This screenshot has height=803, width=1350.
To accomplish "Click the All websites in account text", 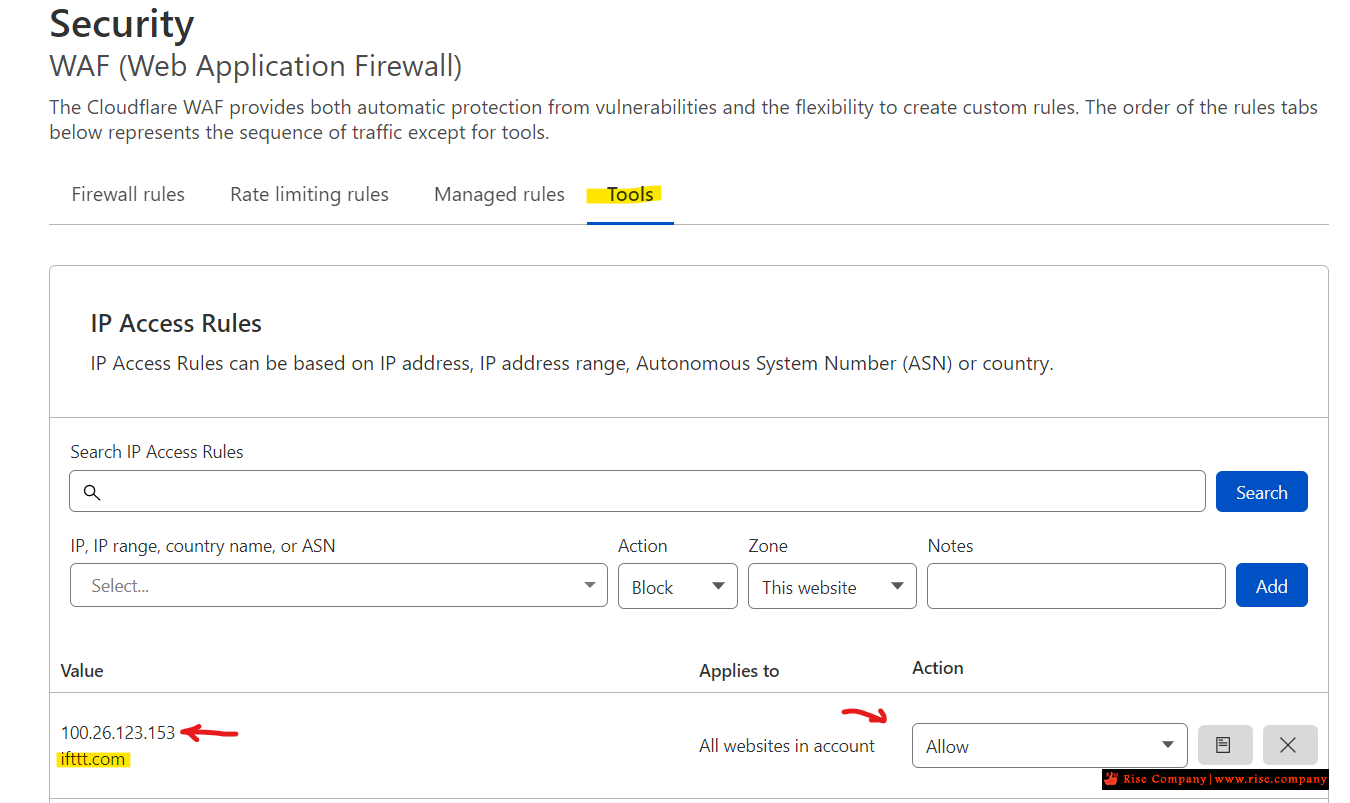I will (787, 746).
